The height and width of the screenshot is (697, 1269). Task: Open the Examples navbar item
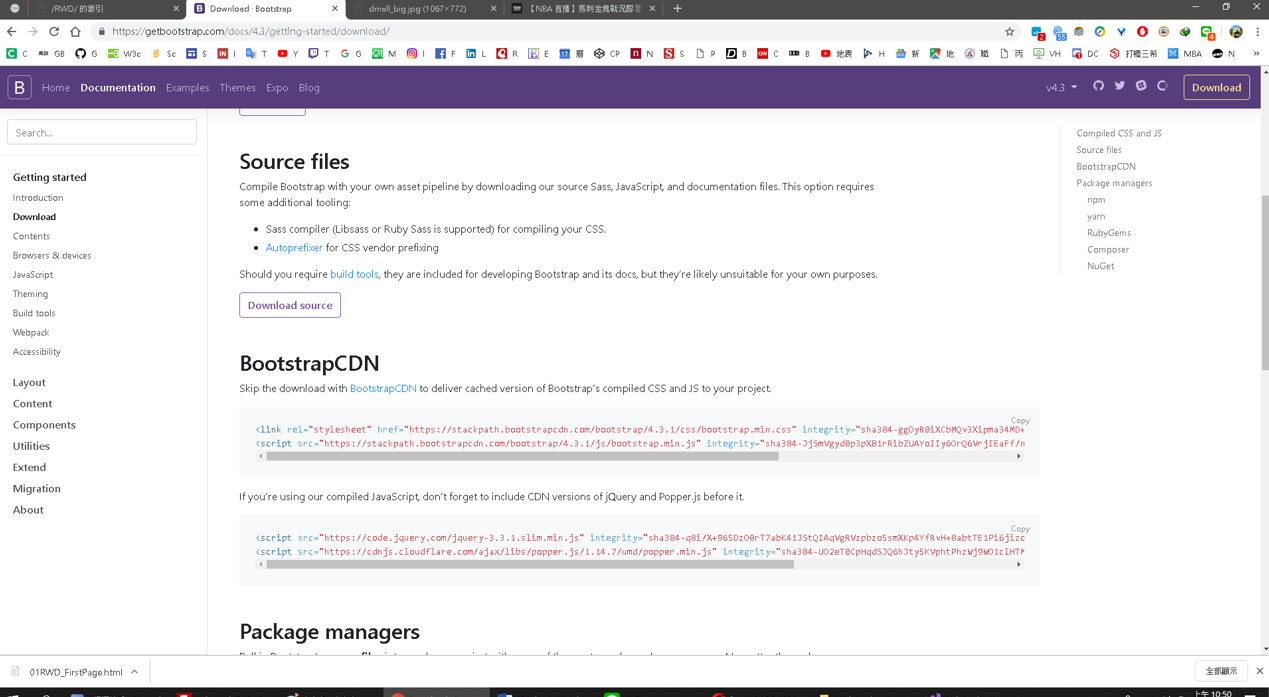click(188, 87)
